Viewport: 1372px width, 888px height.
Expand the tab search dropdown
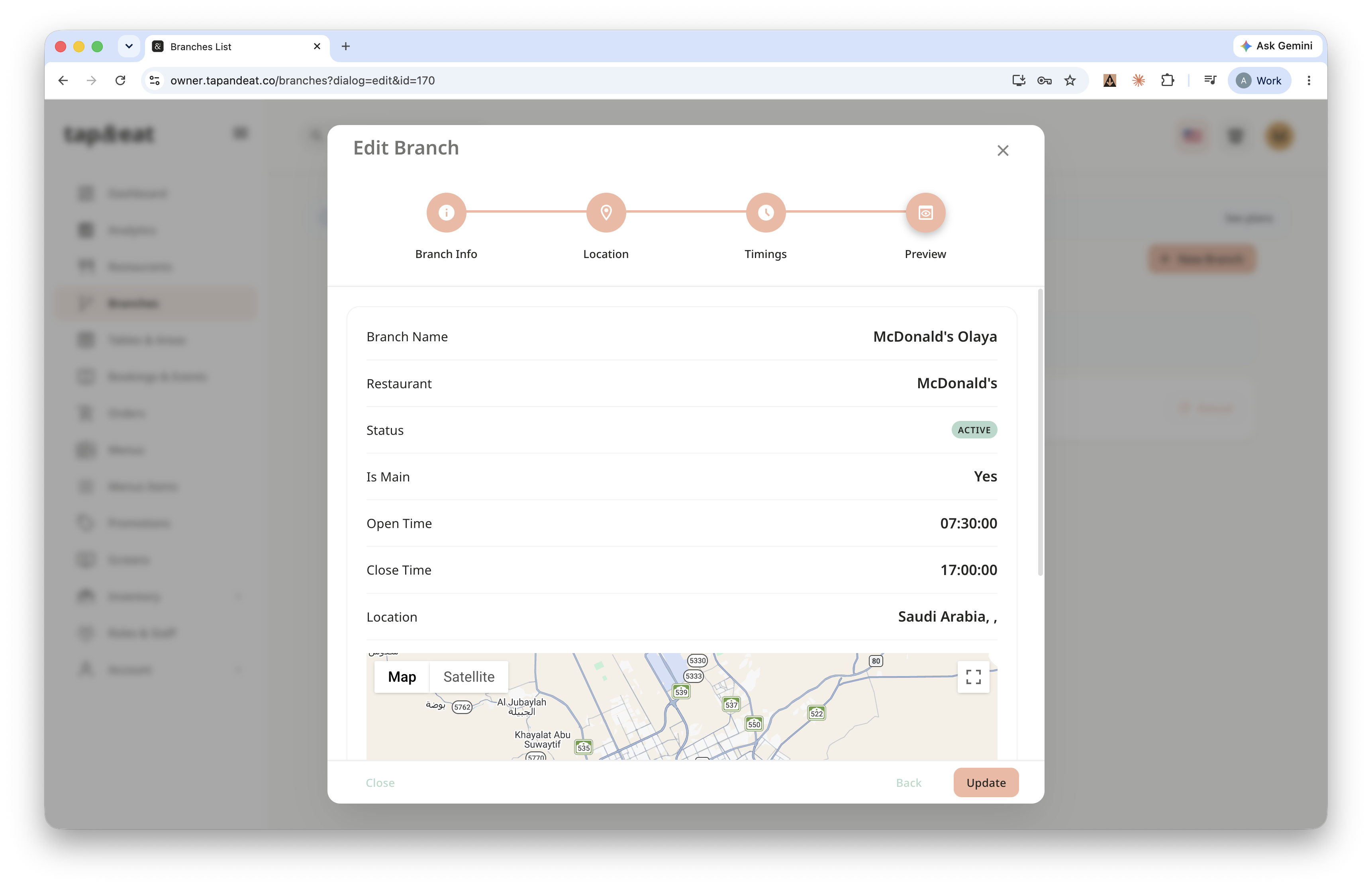pyautogui.click(x=129, y=47)
